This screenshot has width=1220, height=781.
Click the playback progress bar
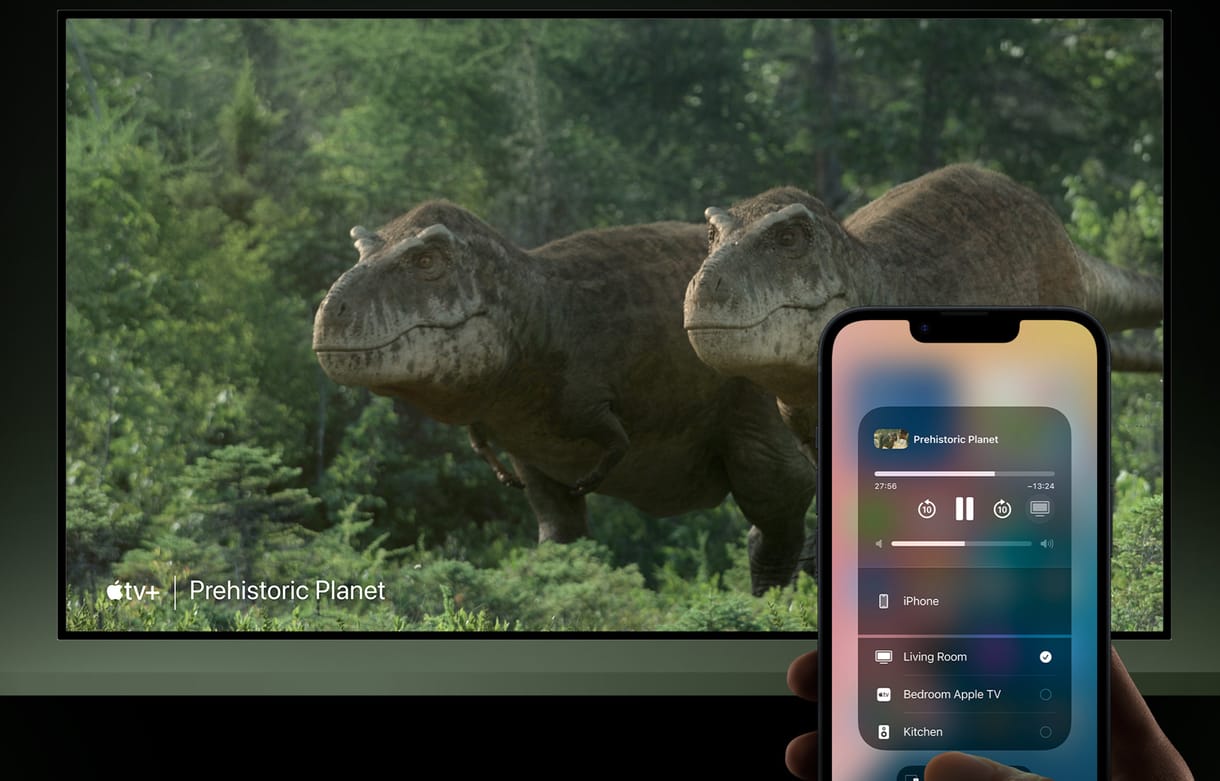(x=964, y=473)
